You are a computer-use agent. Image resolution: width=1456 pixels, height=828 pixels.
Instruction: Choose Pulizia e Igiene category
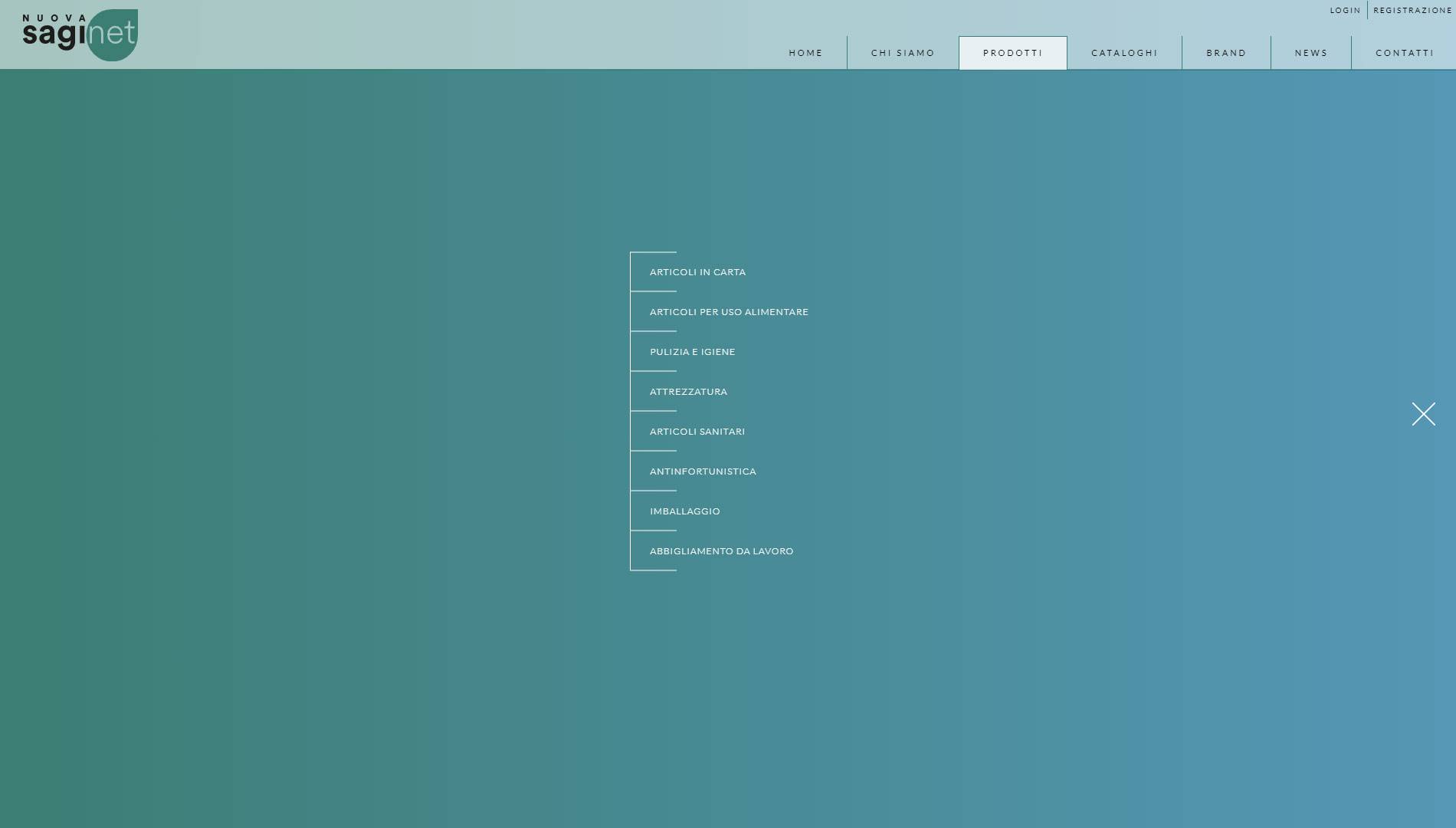[x=692, y=352]
